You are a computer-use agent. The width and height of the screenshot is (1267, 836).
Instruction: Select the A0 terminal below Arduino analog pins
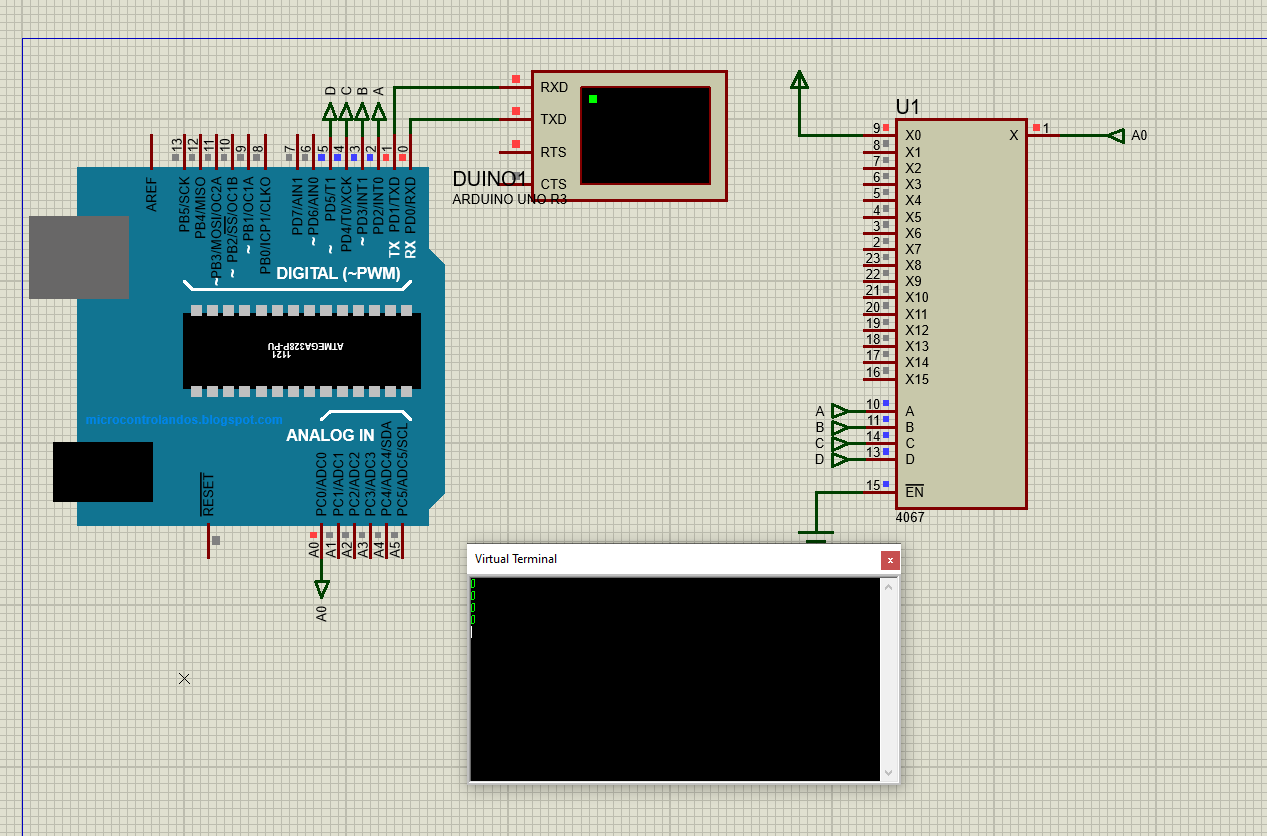tap(321, 588)
